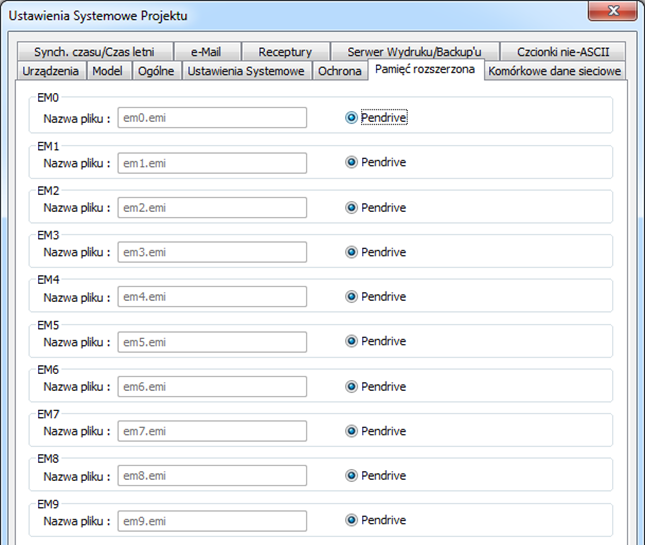
Task: Click the EM0 group label
Action: pyautogui.click(x=48, y=97)
